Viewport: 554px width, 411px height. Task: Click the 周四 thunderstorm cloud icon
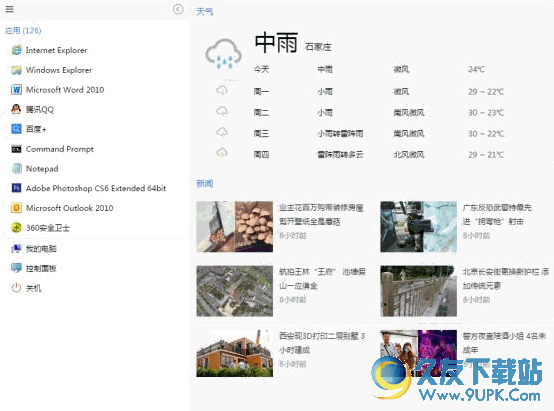click(222, 153)
